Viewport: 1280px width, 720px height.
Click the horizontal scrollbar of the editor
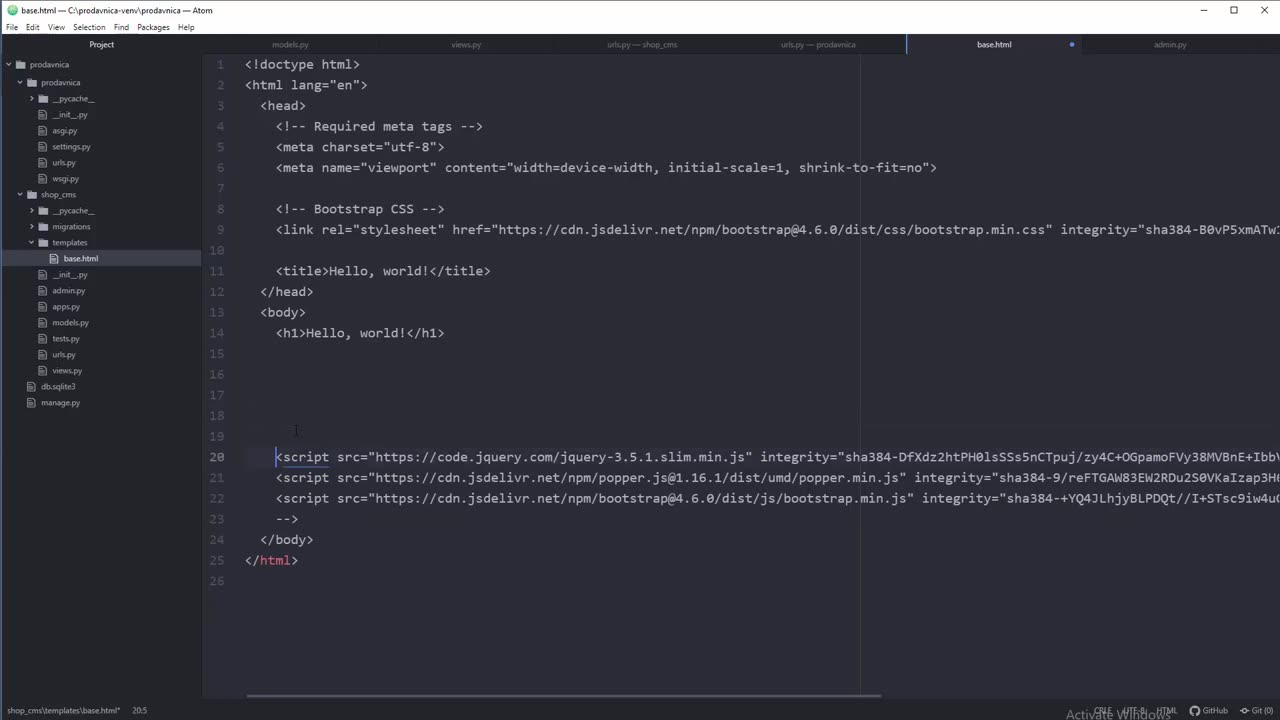(x=564, y=696)
